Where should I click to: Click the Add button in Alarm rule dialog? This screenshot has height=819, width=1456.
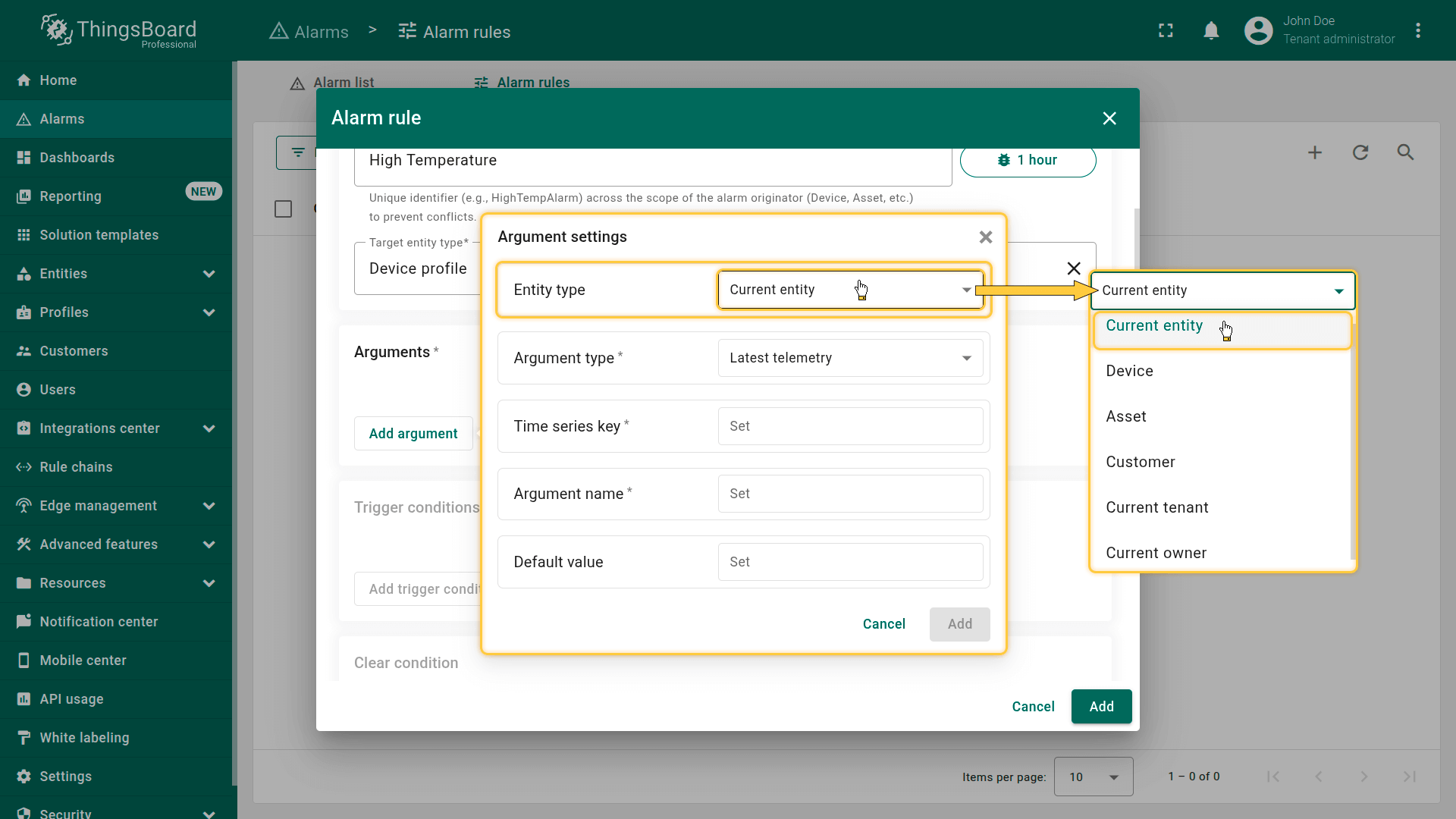pos(1101,707)
